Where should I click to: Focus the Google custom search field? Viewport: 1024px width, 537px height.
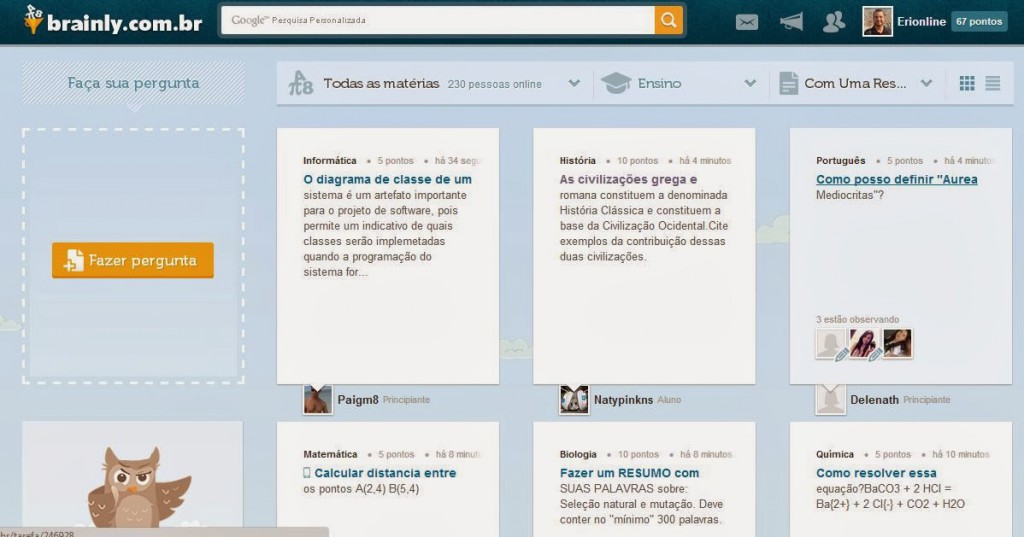click(x=438, y=20)
